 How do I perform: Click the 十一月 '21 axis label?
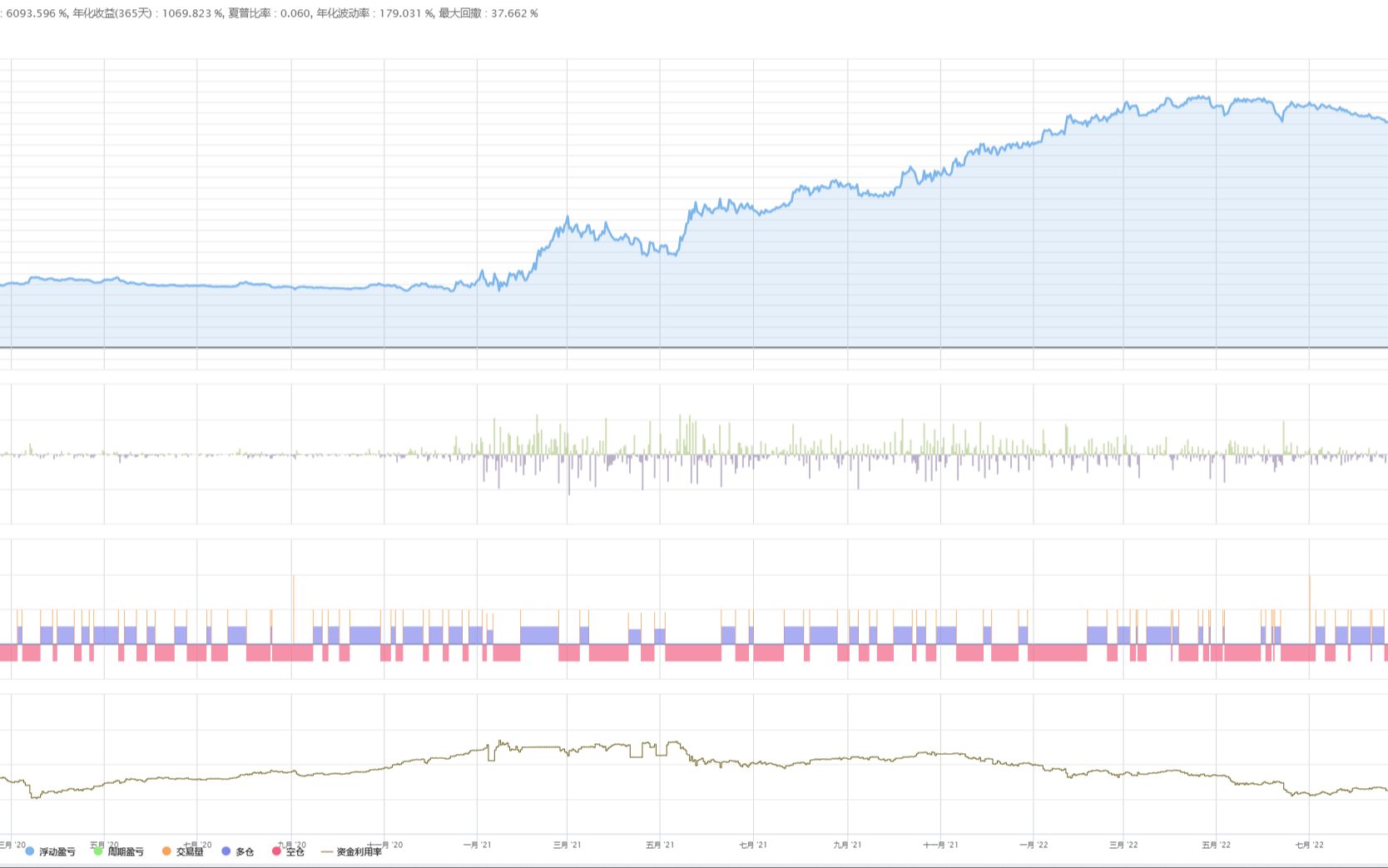(x=940, y=845)
